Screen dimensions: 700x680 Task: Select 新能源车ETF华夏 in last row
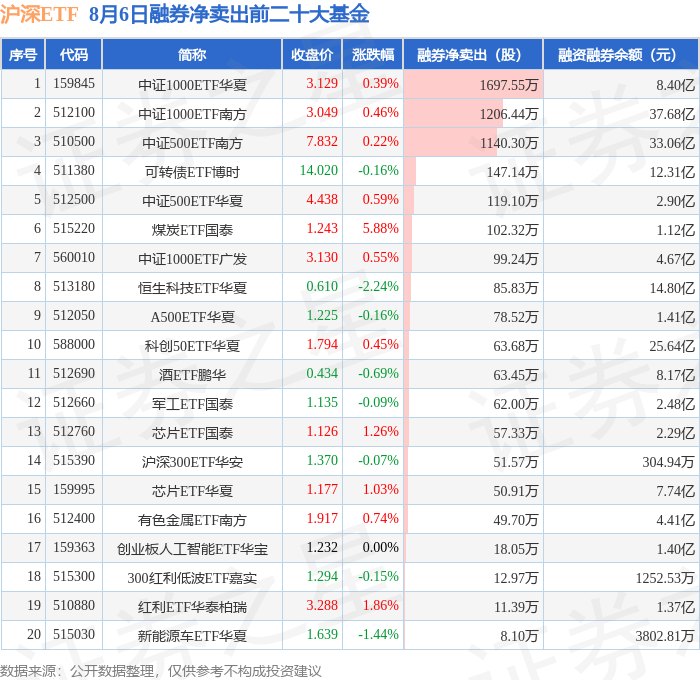tap(192, 636)
